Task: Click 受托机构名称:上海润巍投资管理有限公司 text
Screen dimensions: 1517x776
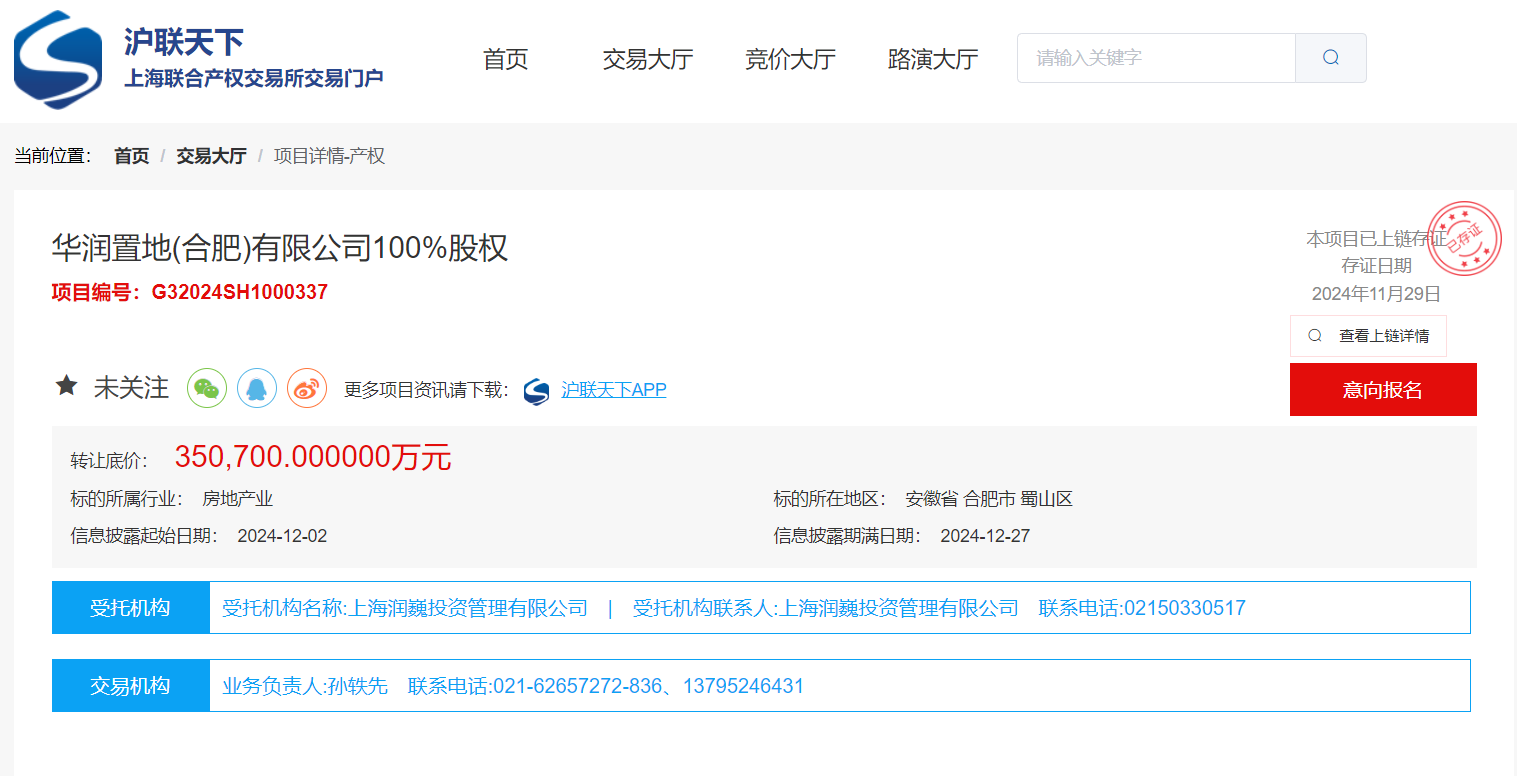Action: click(405, 608)
